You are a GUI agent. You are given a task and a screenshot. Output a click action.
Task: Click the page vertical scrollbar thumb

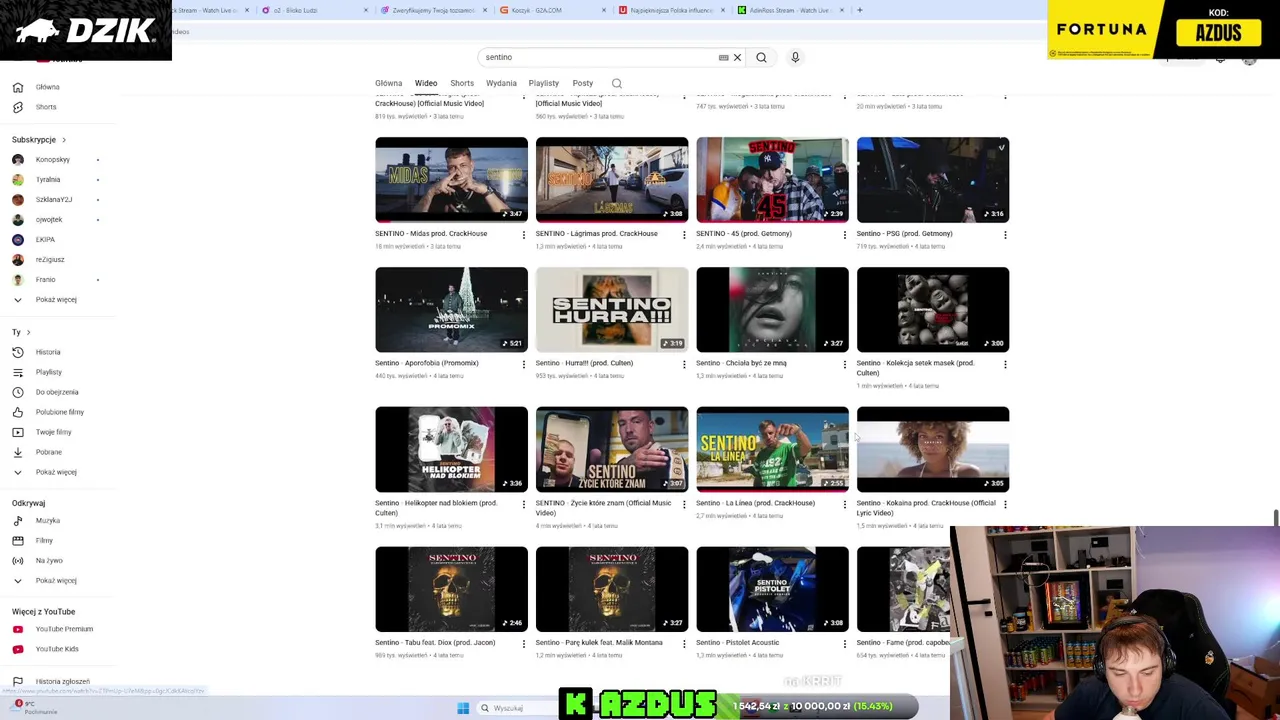(x=1275, y=517)
